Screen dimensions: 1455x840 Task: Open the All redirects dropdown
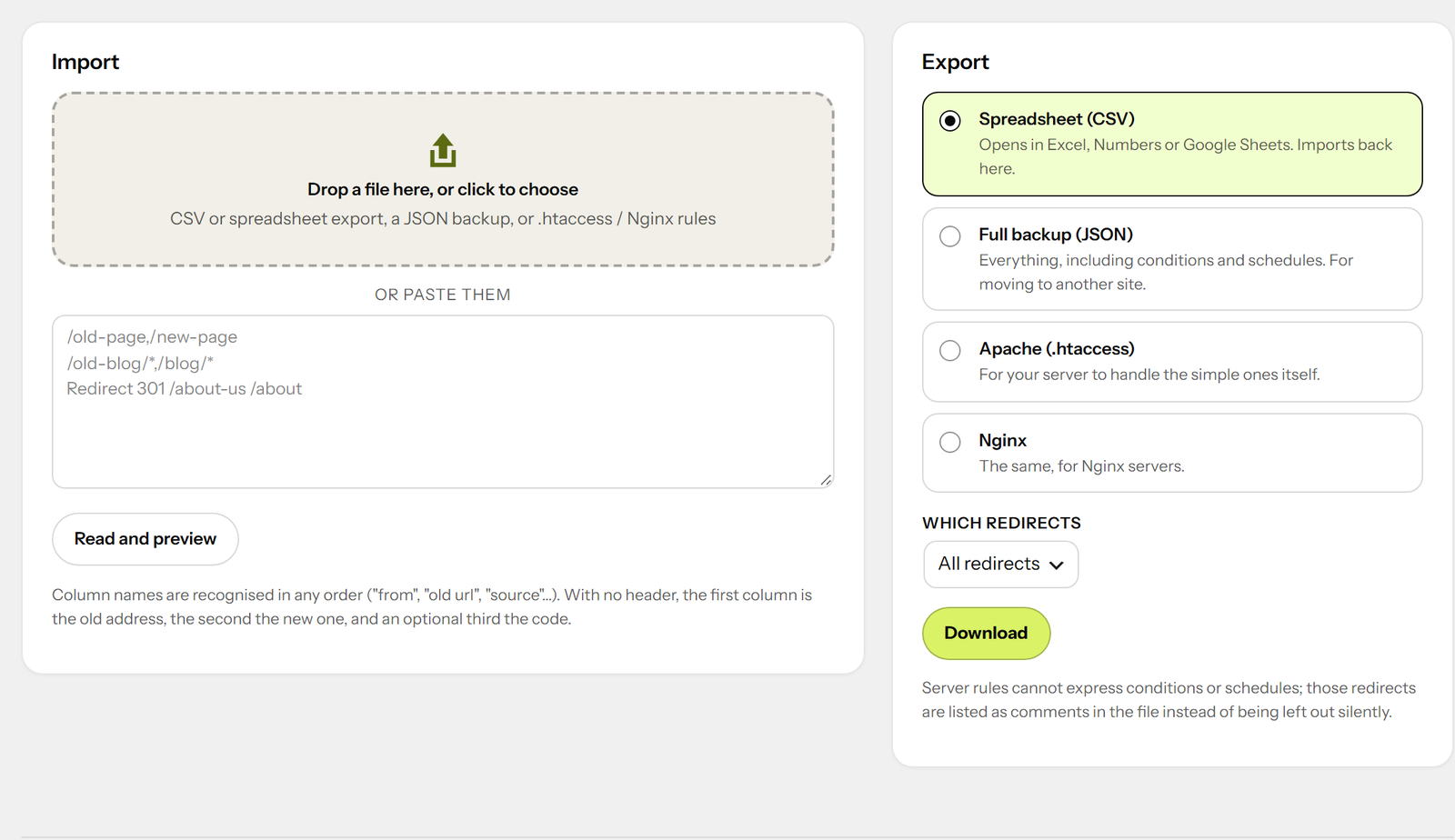point(1000,565)
